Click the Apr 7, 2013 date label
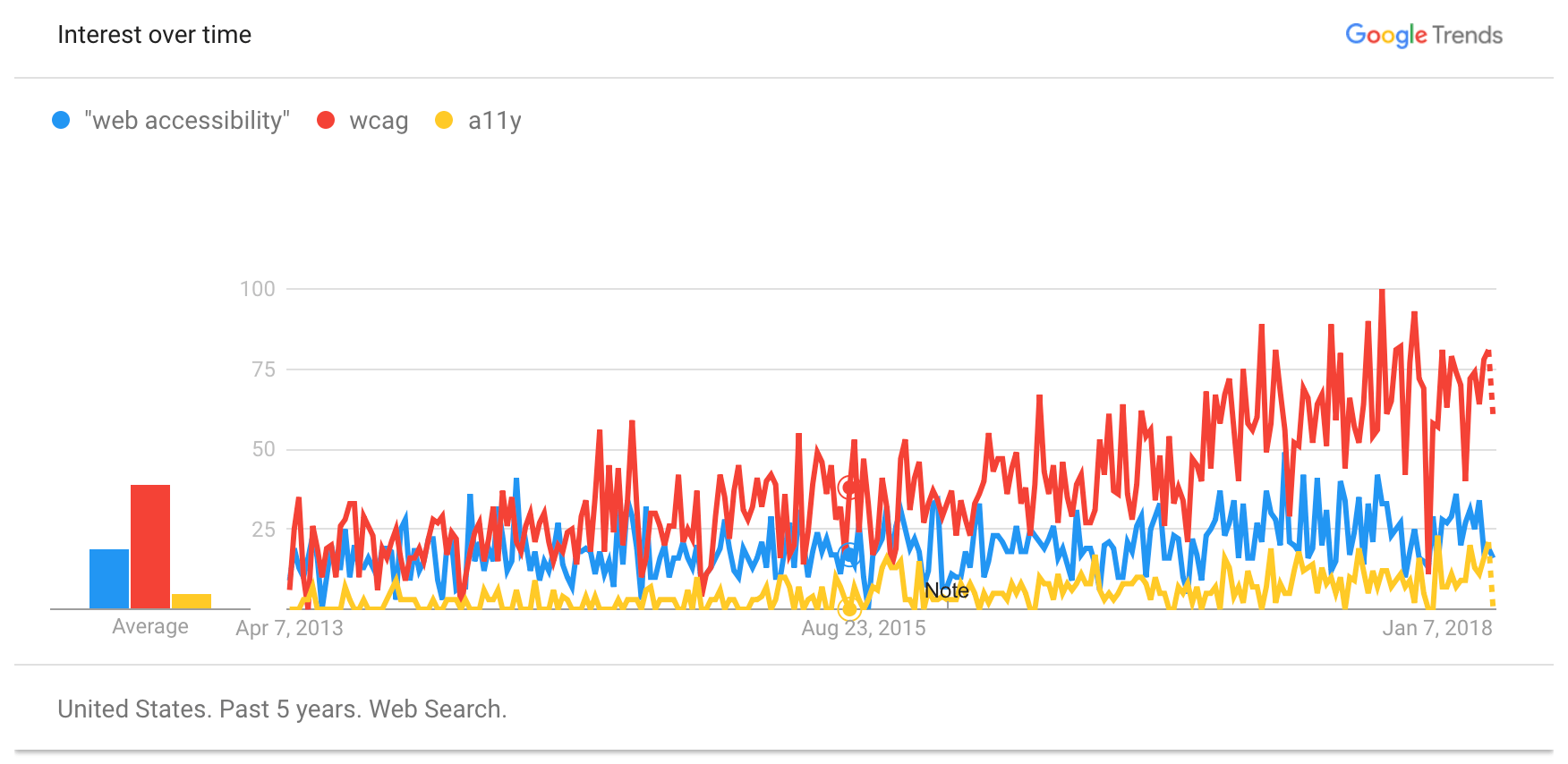This screenshot has width=1568, height=764. 289,628
